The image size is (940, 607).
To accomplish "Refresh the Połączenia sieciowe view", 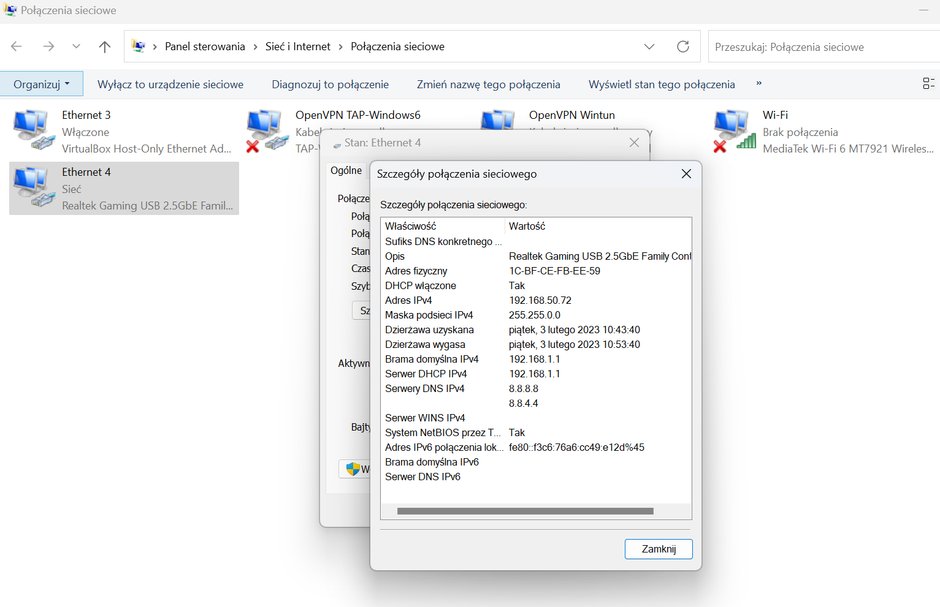I will pyautogui.click(x=683, y=47).
